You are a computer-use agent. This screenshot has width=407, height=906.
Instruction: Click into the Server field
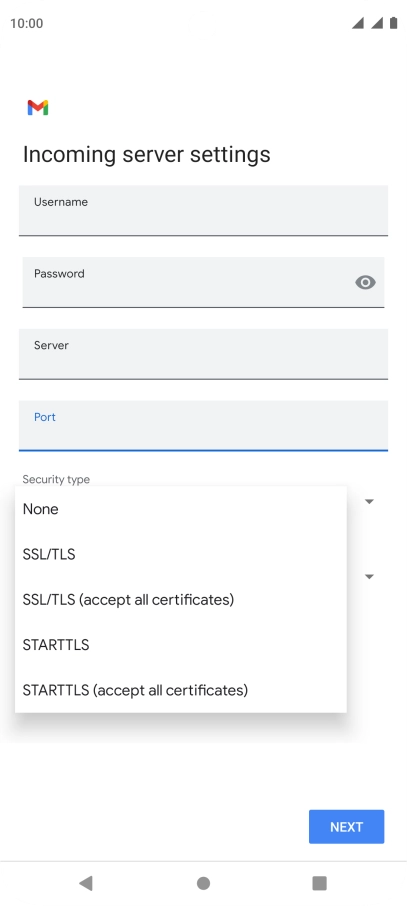[204, 354]
